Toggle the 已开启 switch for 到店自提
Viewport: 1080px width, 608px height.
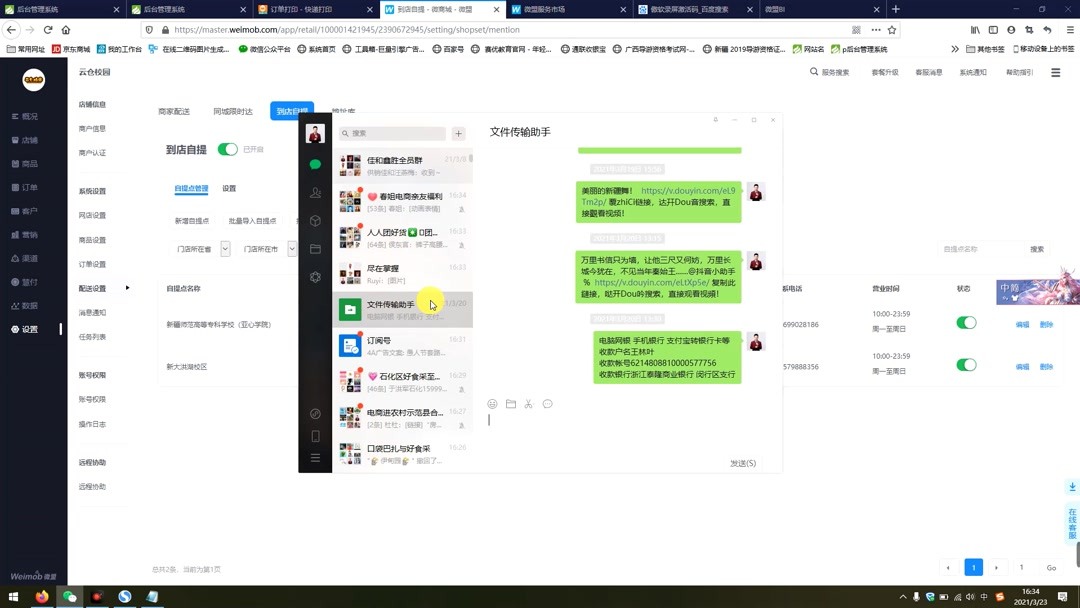pos(227,148)
